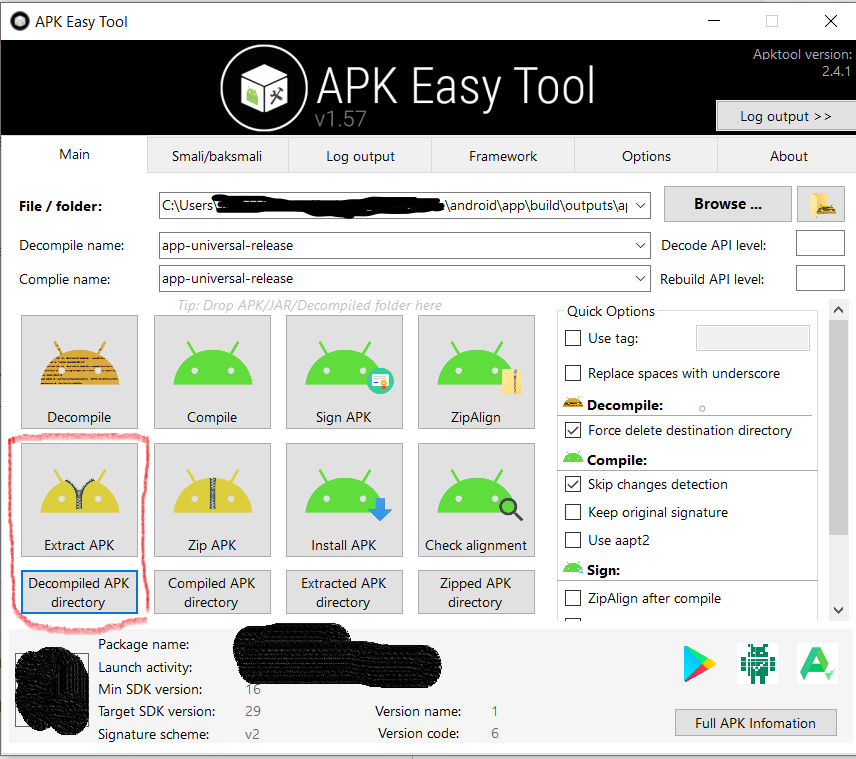Select the Main tab
This screenshot has width=856, height=759.
click(74, 155)
